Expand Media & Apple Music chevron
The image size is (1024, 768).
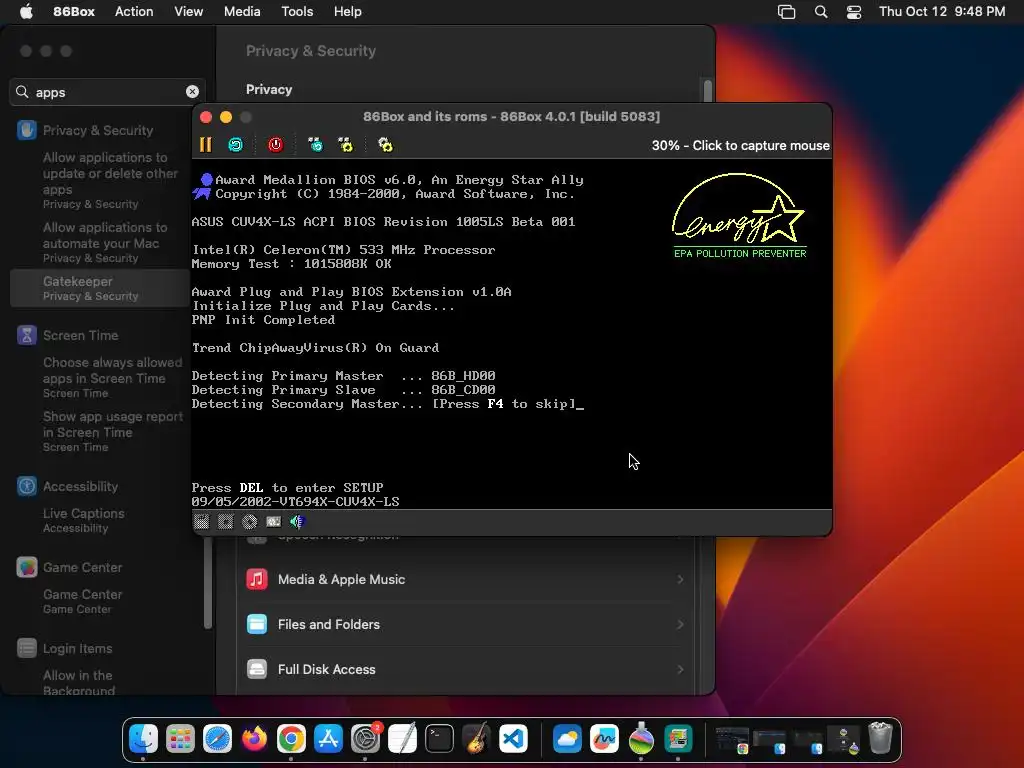tap(680, 579)
